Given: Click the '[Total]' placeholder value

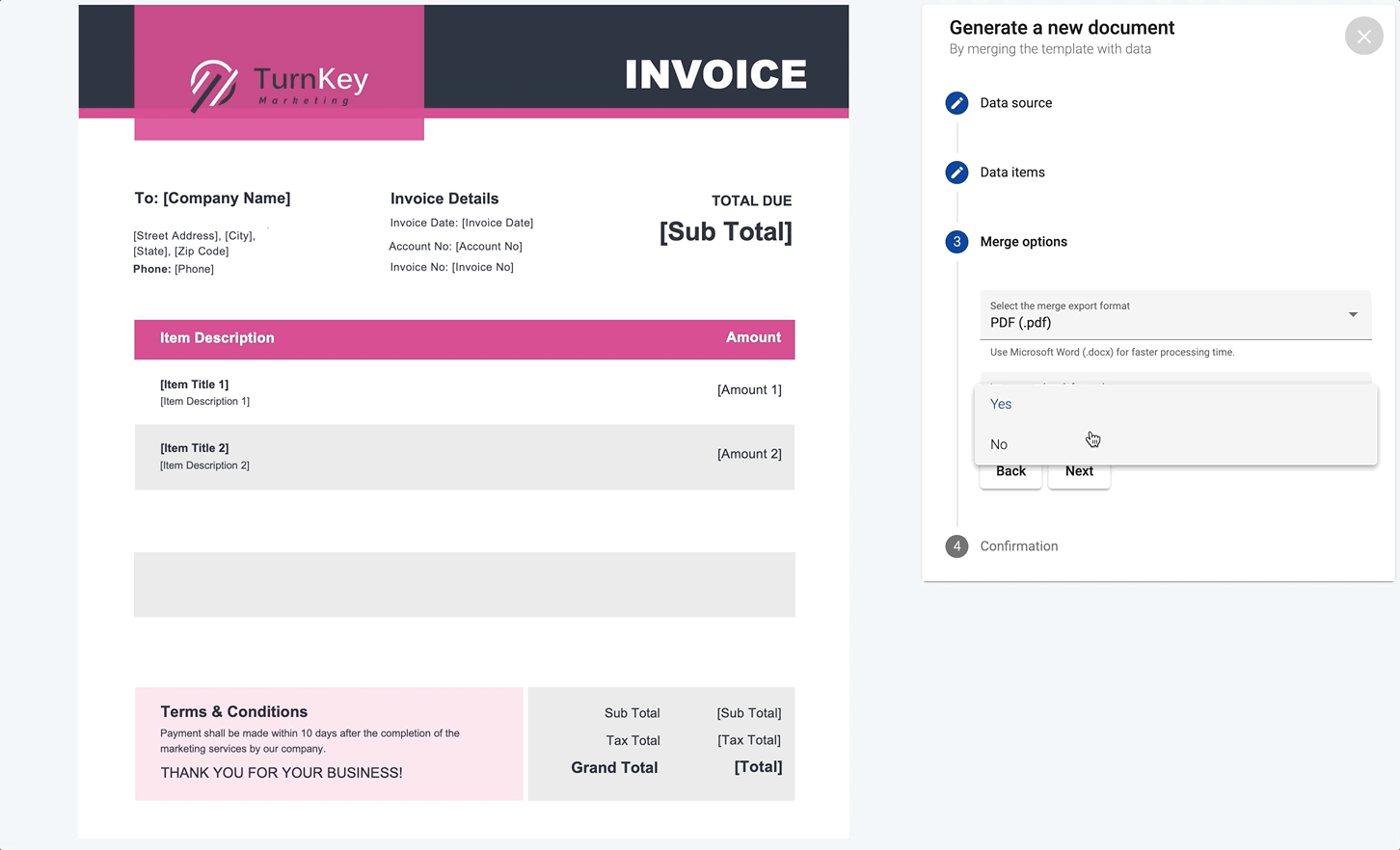Looking at the screenshot, I should (x=758, y=767).
